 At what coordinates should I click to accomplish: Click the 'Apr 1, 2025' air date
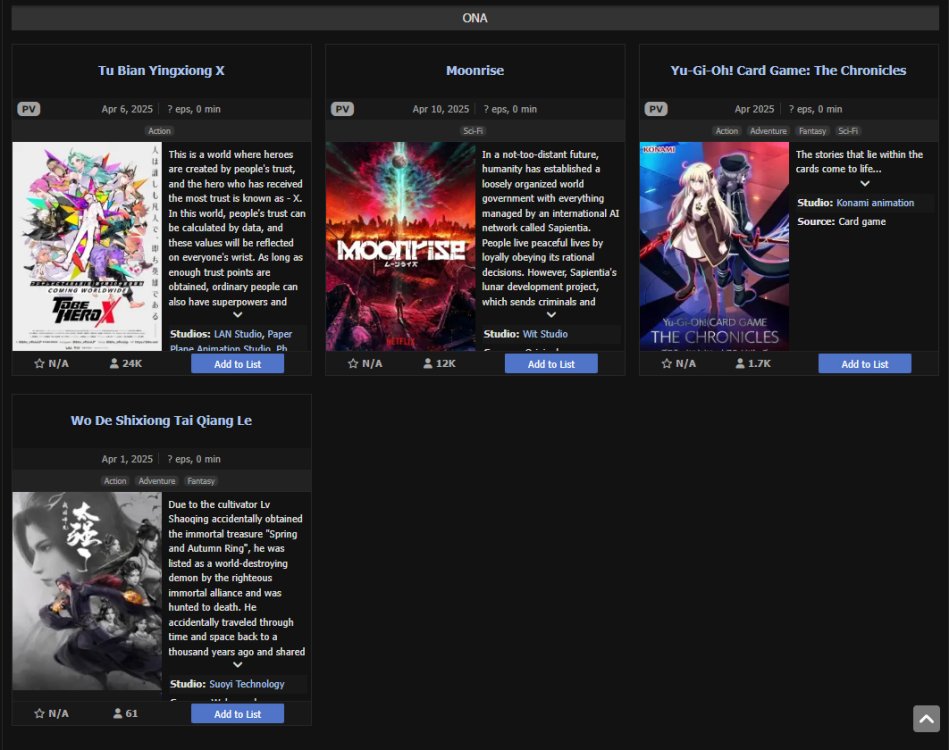coord(127,459)
